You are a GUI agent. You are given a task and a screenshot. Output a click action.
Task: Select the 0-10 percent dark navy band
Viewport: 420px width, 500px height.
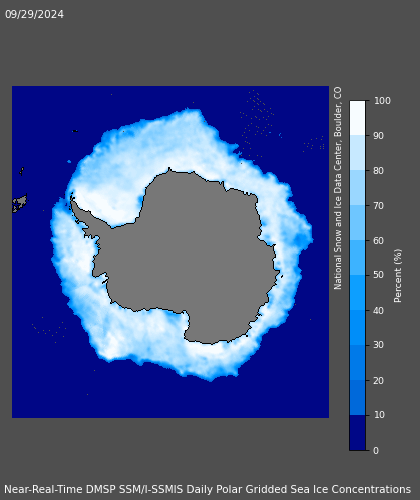tap(357, 433)
